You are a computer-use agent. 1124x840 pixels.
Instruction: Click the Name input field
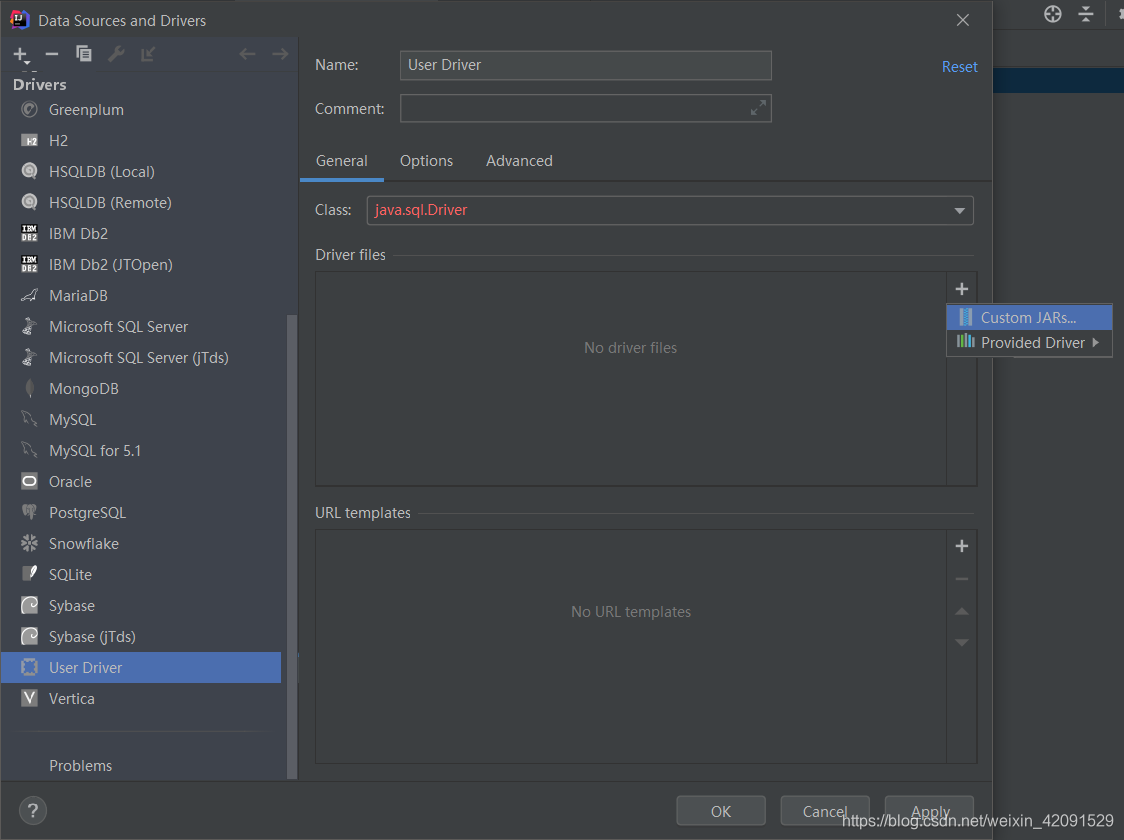coord(586,65)
